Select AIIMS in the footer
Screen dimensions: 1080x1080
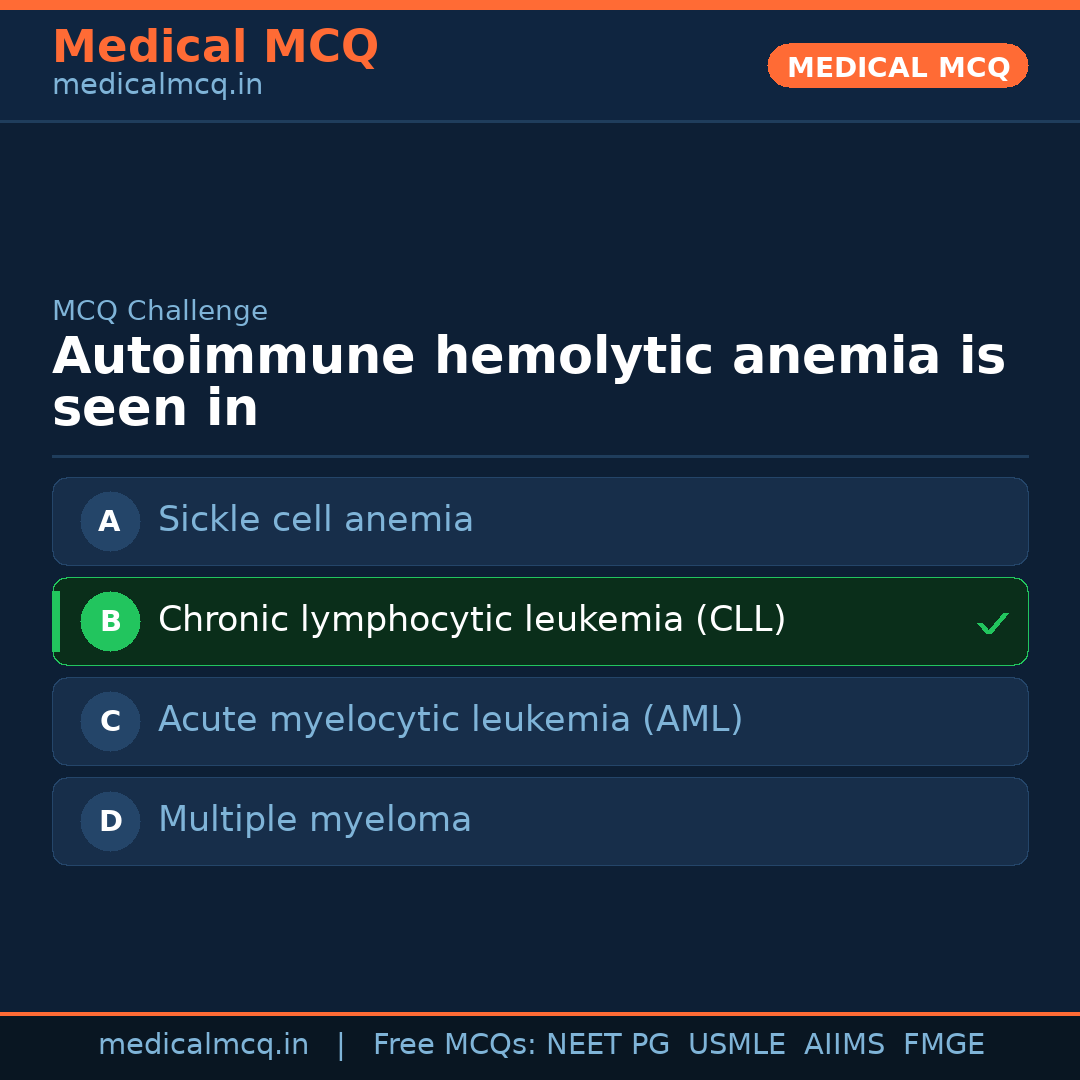(x=844, y=1045)
